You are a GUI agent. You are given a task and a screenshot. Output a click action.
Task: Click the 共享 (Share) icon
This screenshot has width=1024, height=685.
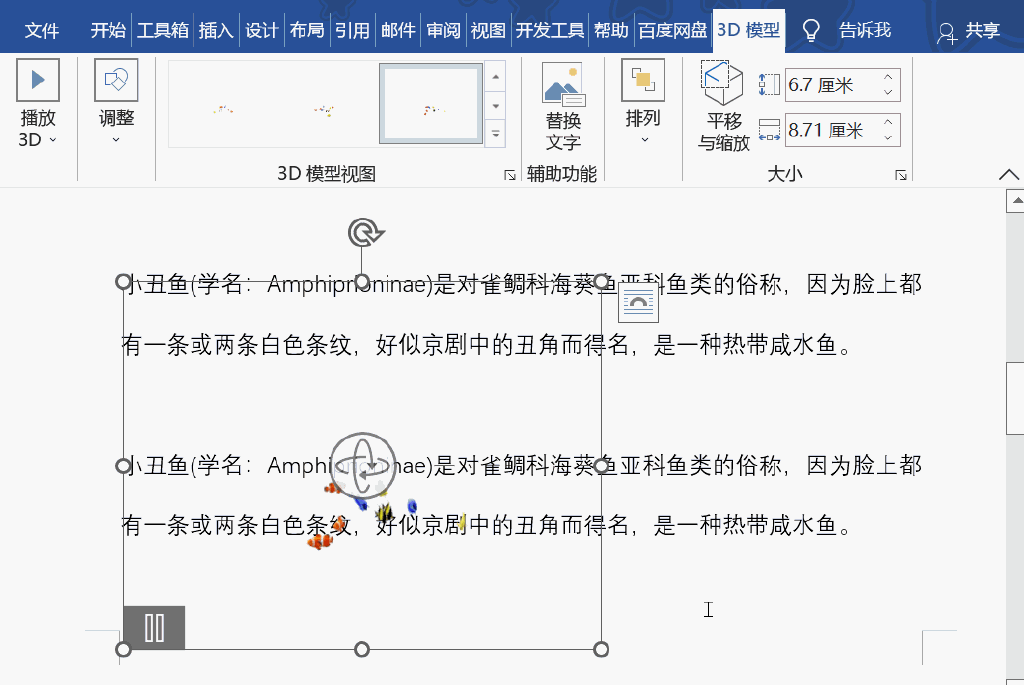click(x=946, y=31)
